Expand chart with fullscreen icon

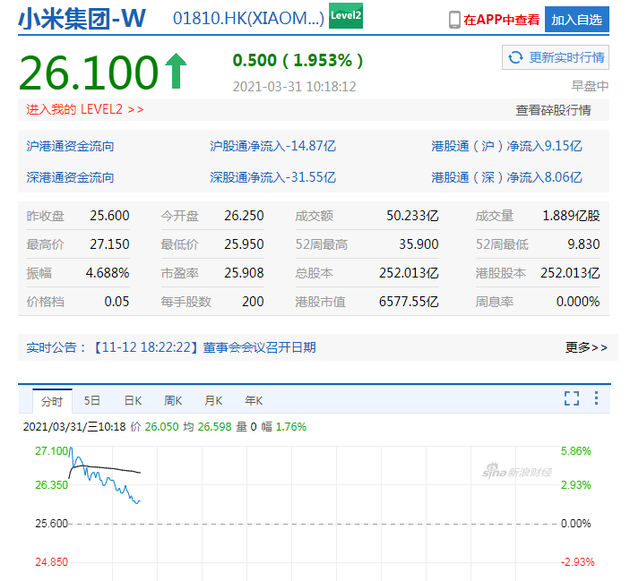(x=571, y=398)
